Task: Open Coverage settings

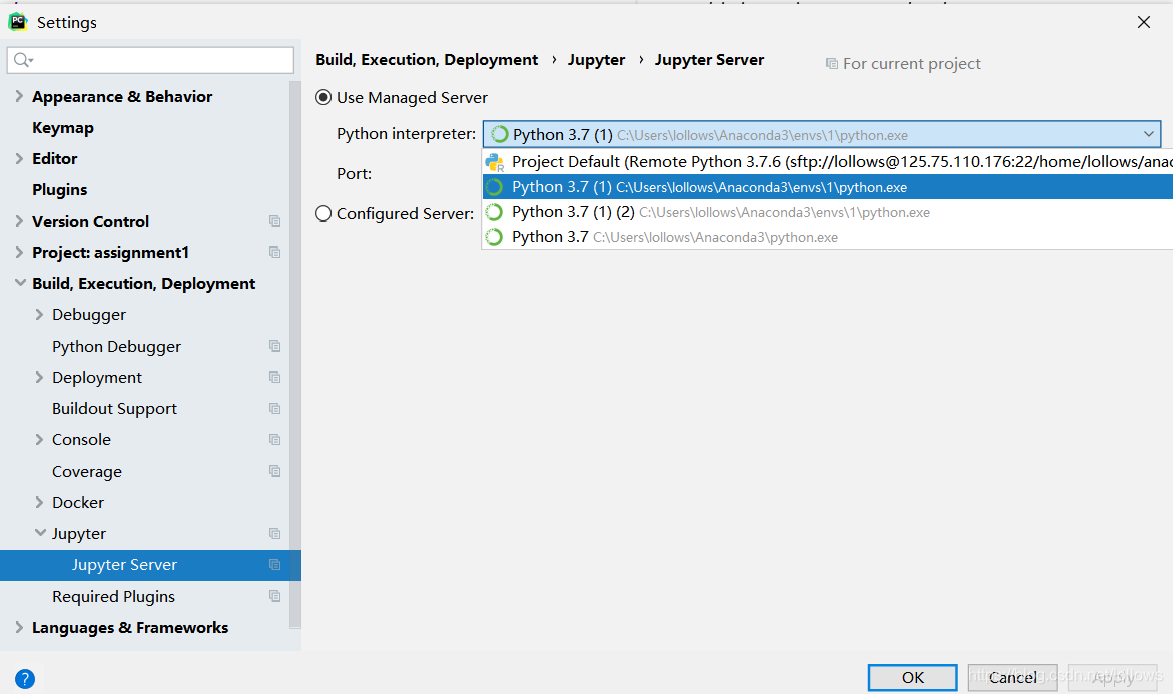Action: point(87,472)
